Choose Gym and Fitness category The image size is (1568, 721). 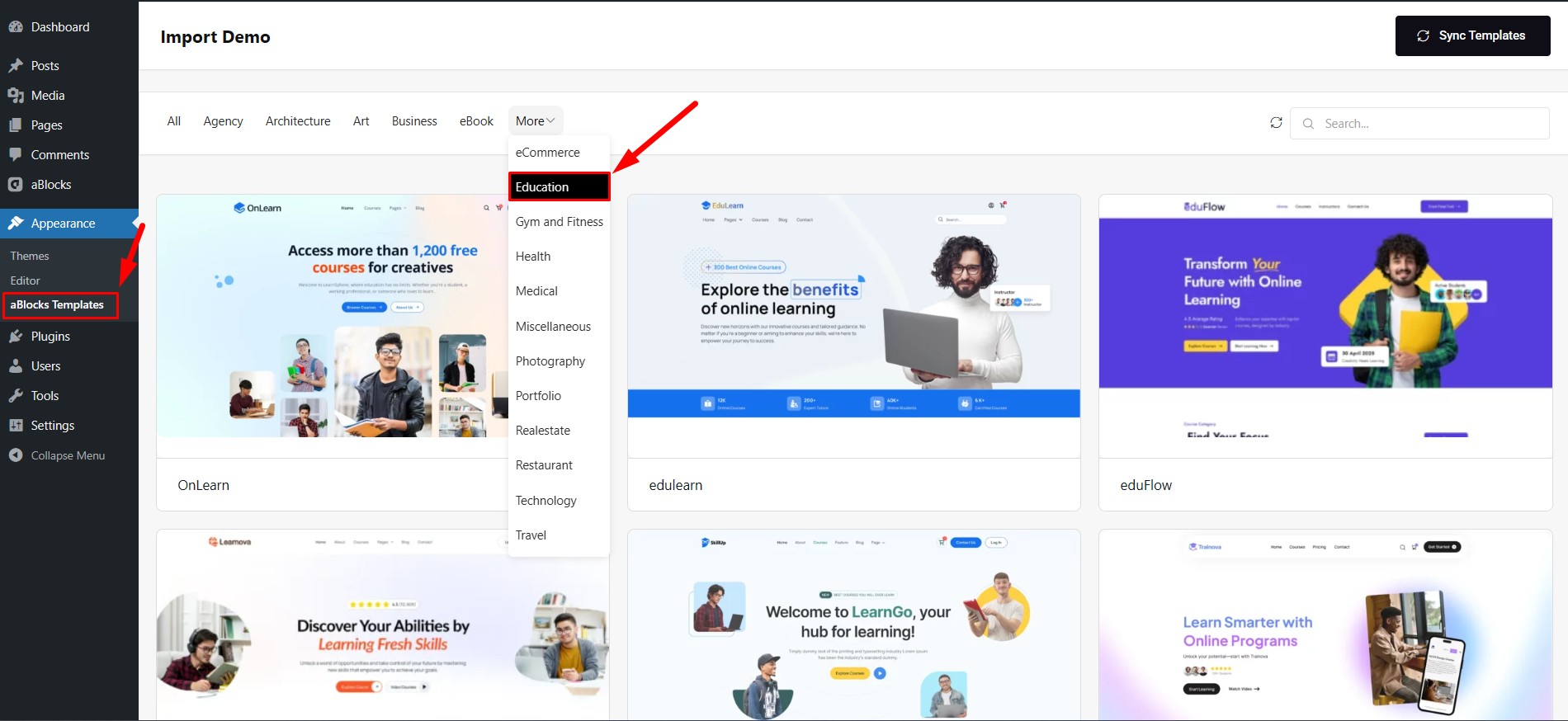(559, 222)
